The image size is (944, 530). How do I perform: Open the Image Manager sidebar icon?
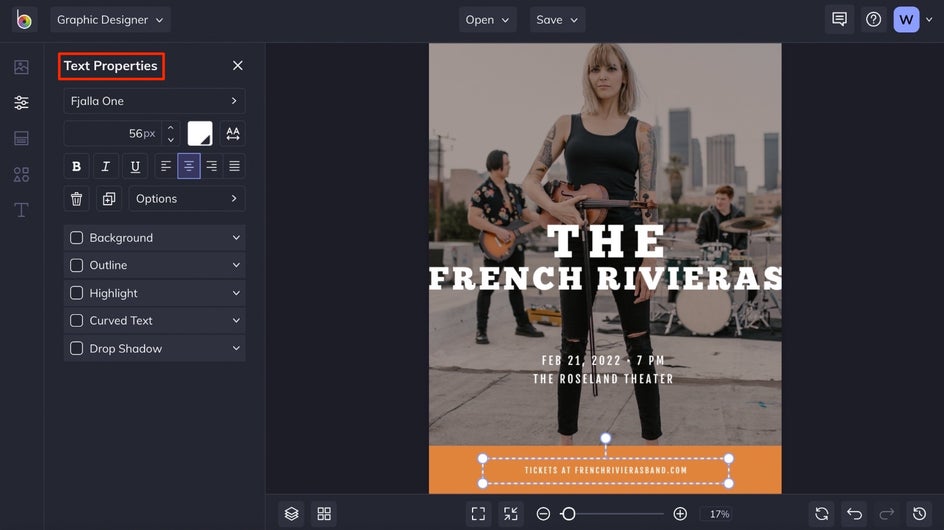click(22, 67)
